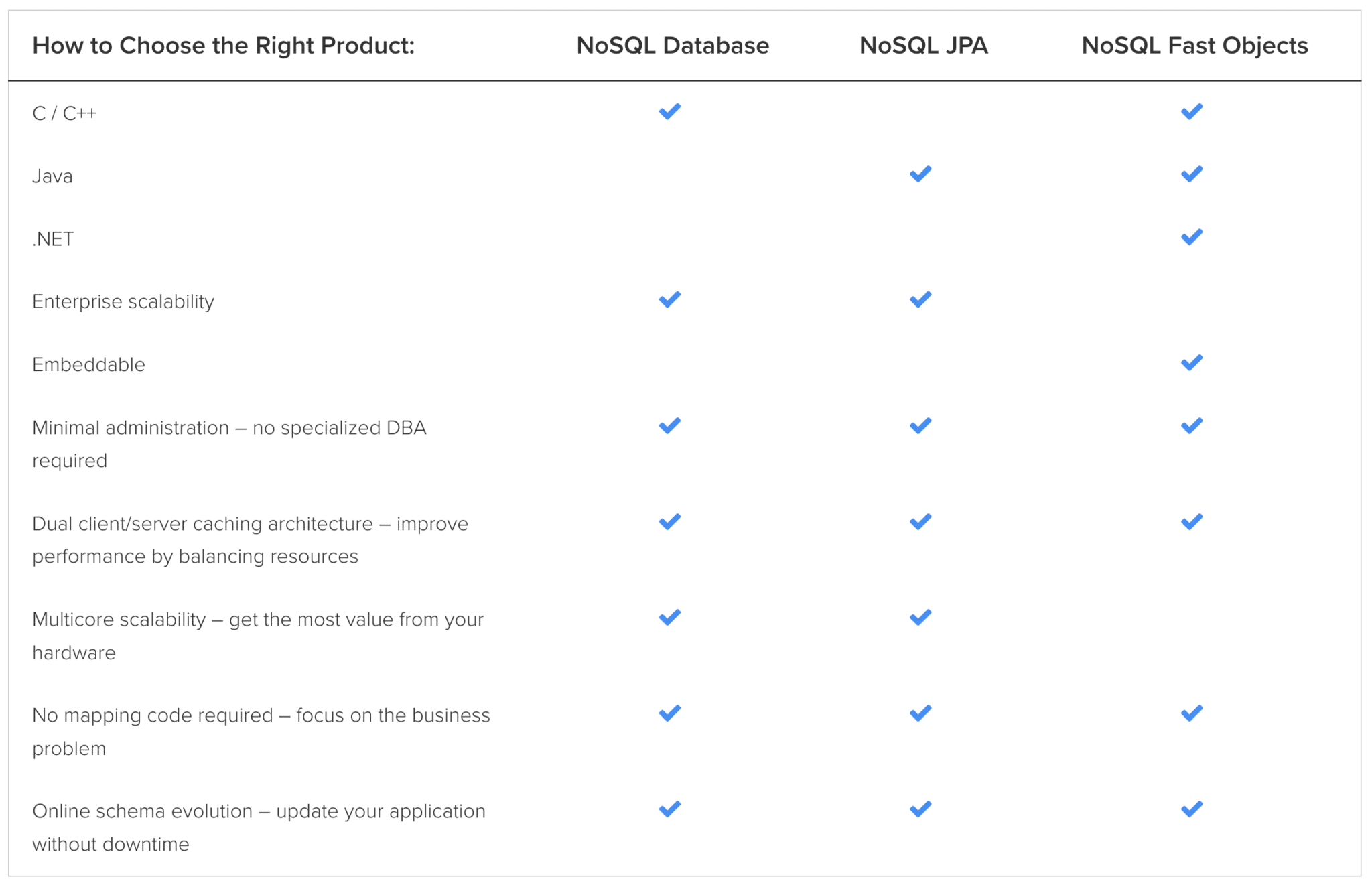Click the Multicore scalability feature description
Screen dimensions: 1372x887
click(x=258, y=636)
